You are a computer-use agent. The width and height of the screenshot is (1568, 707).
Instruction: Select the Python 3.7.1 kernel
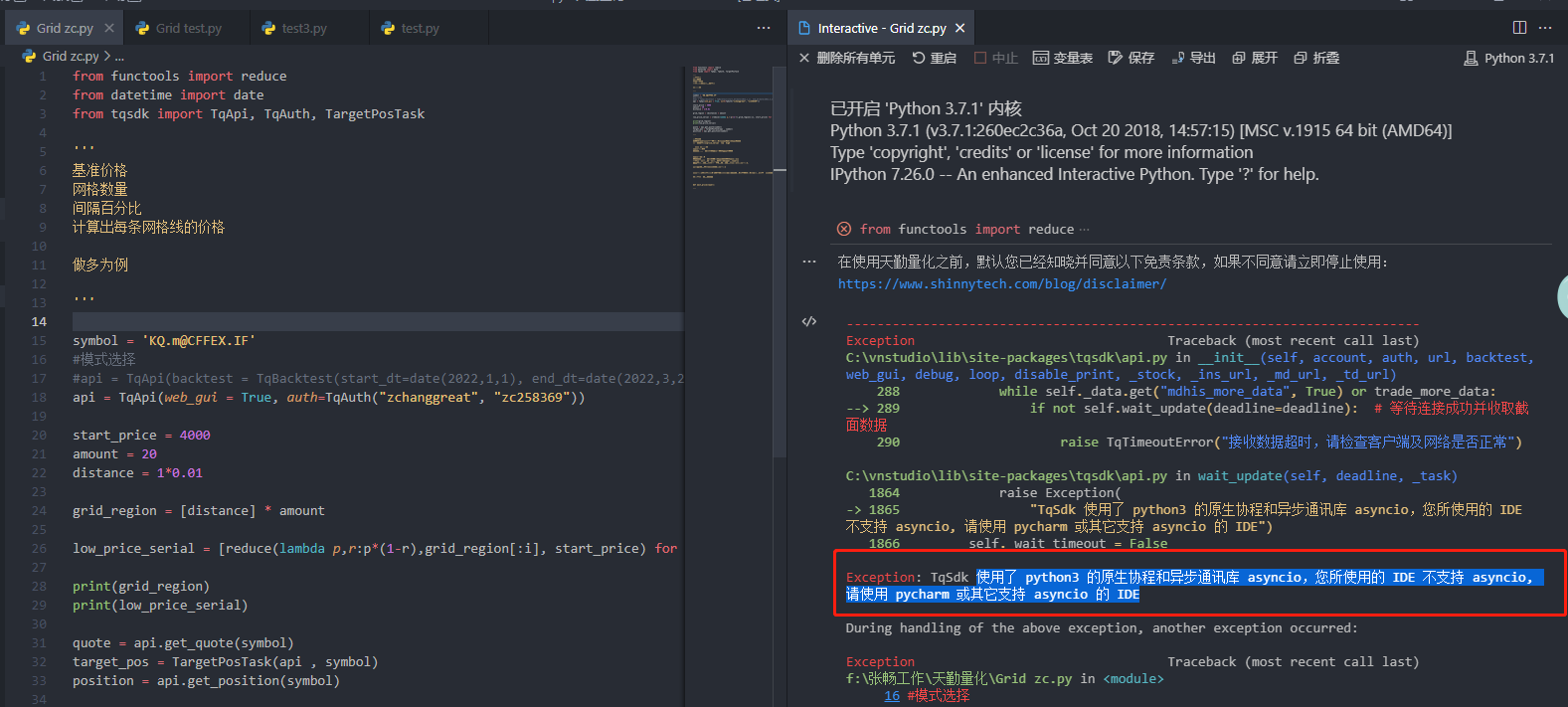[x=1509, y=58]
